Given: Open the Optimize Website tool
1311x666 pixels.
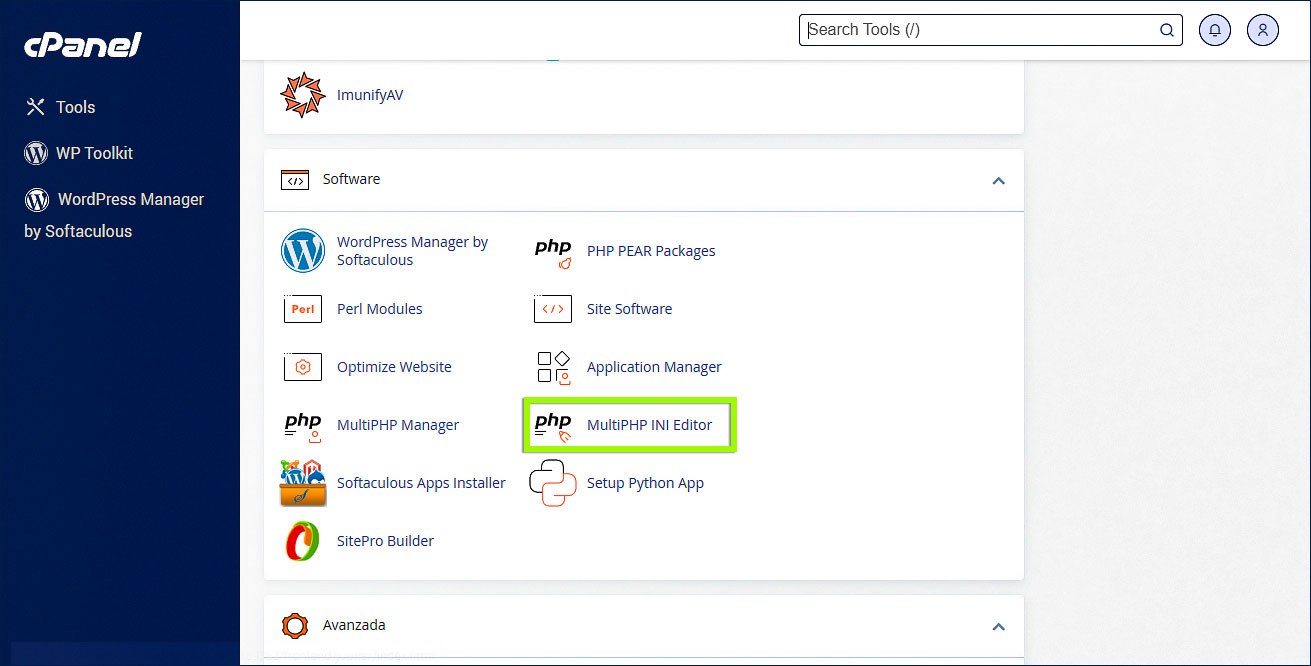Looking at the screenshot, I should pyautogui.click(x=393, y=366).
